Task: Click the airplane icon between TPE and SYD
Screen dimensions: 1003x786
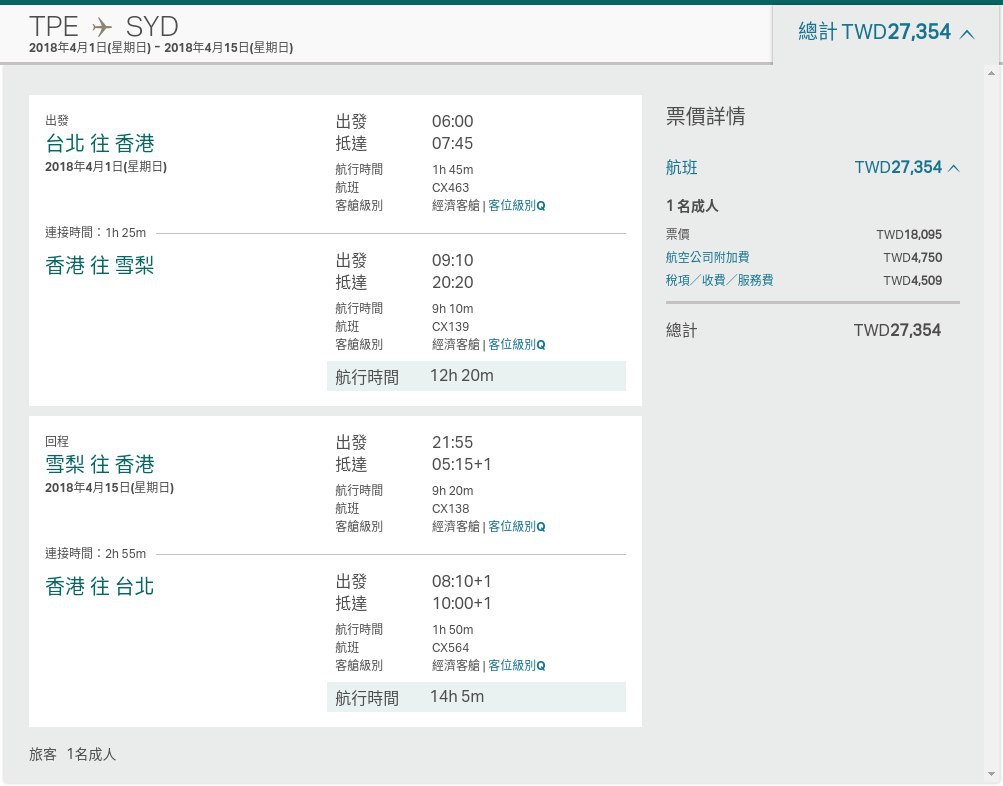Action: [x=102, y=28]
